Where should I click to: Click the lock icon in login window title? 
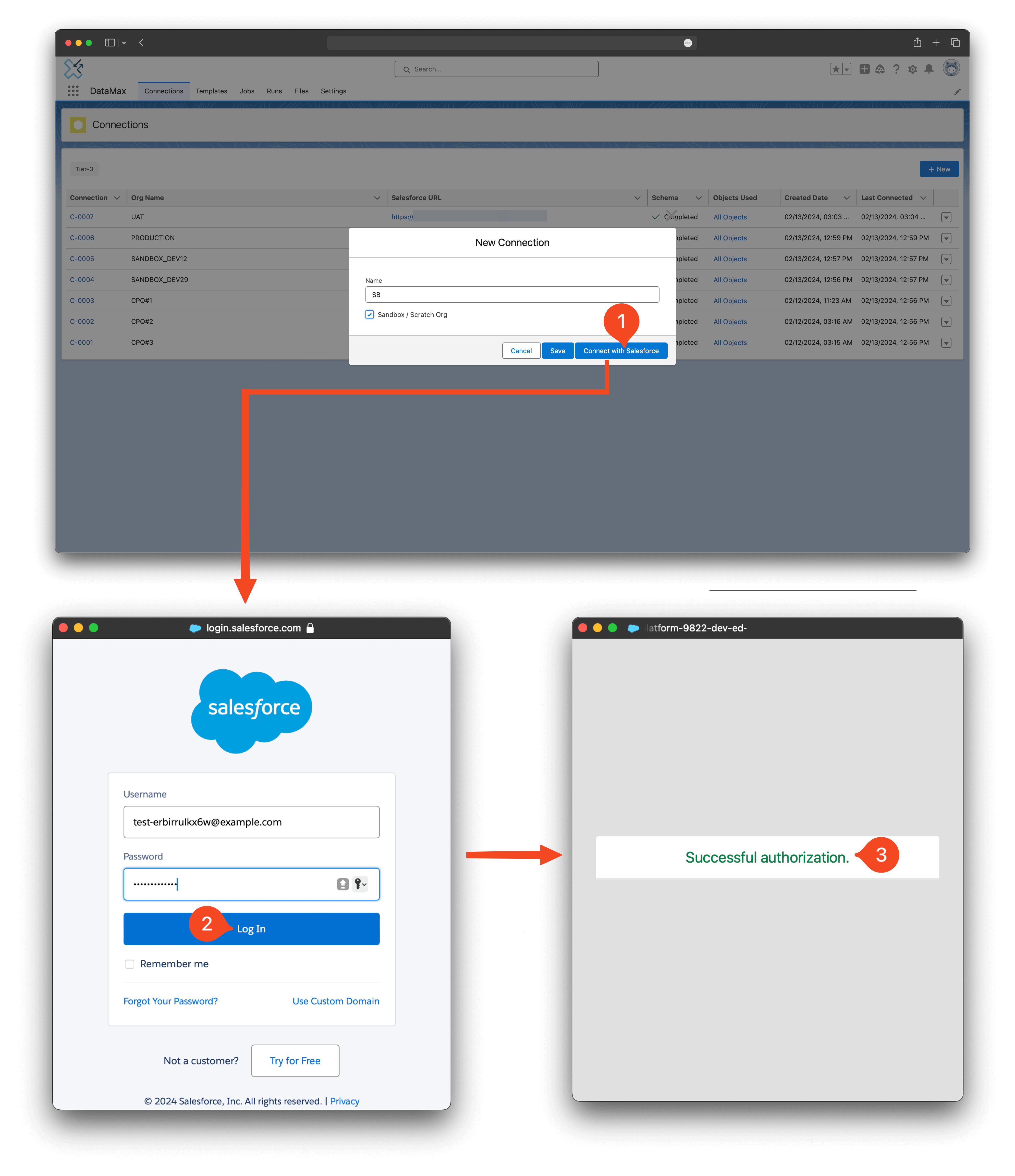coord(310,628)
